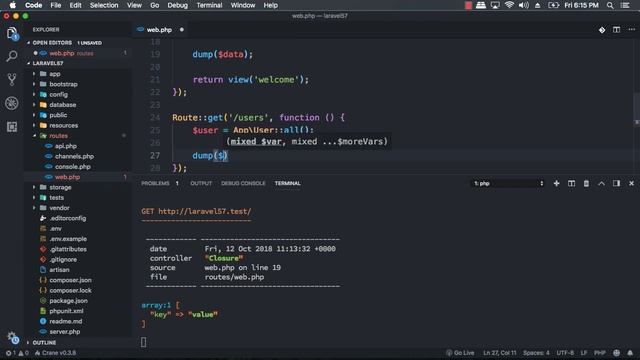Open the Terminal menu in menu bar
640x360 pixels.
(209, 5)
